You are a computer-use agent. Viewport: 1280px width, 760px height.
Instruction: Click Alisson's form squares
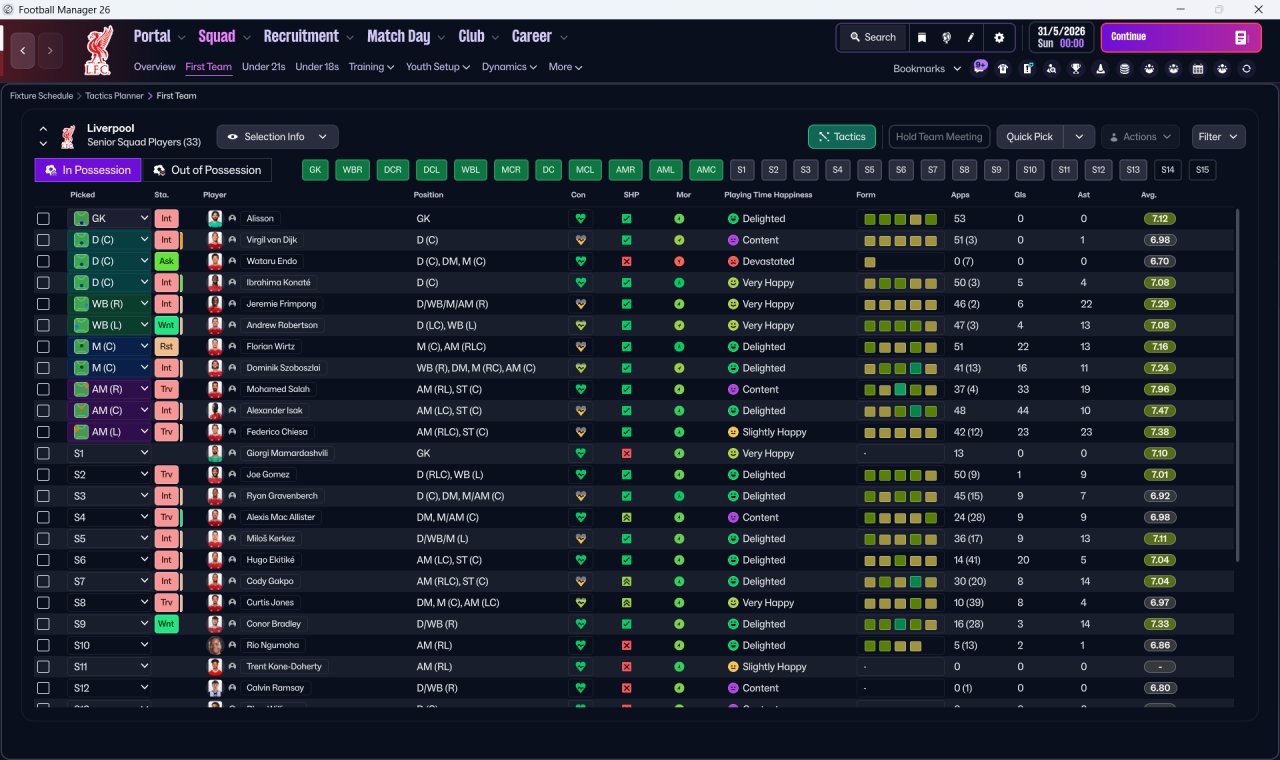coord(901,219)
